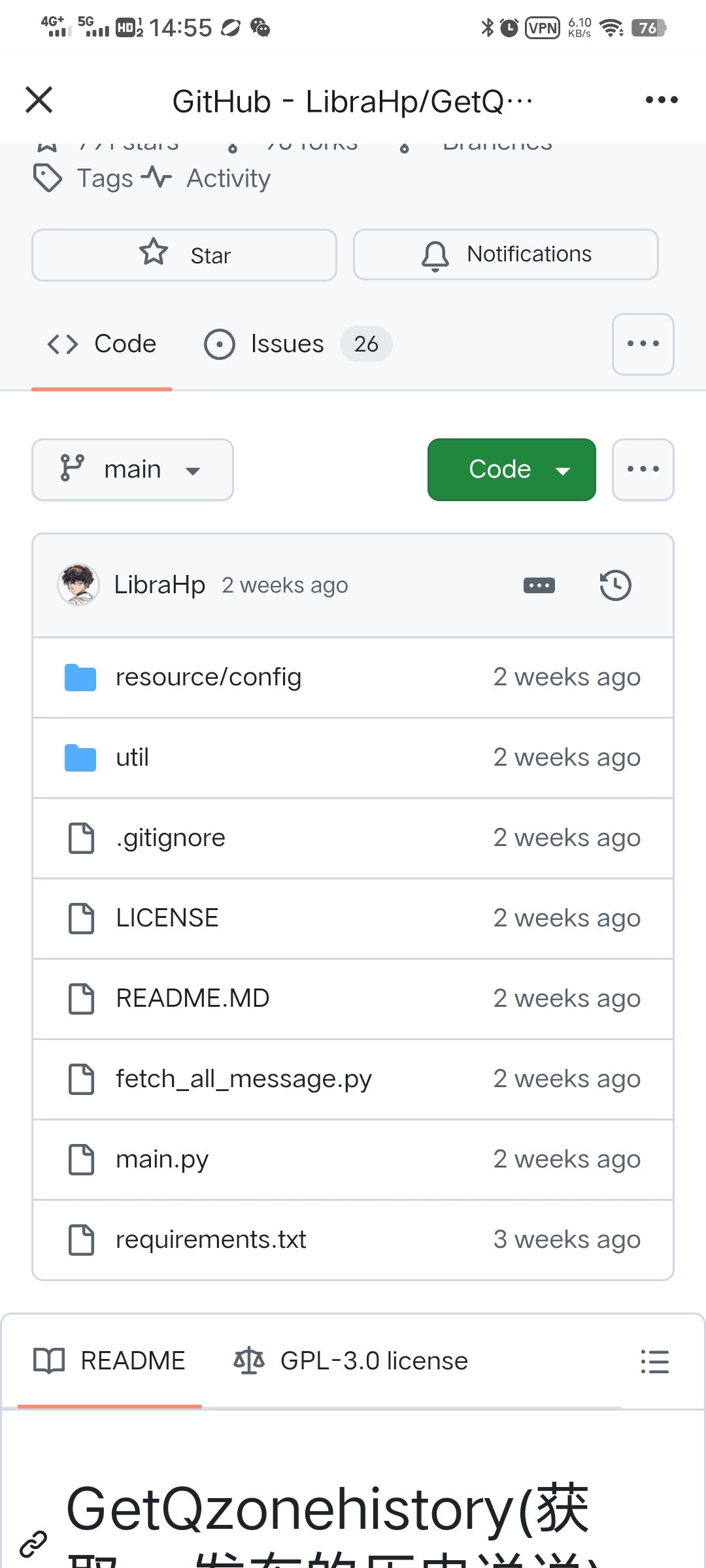Viewport: 706px width, 1568px height.
Task: Click the .gitignore file icon
Action: (x=82, y=838)
